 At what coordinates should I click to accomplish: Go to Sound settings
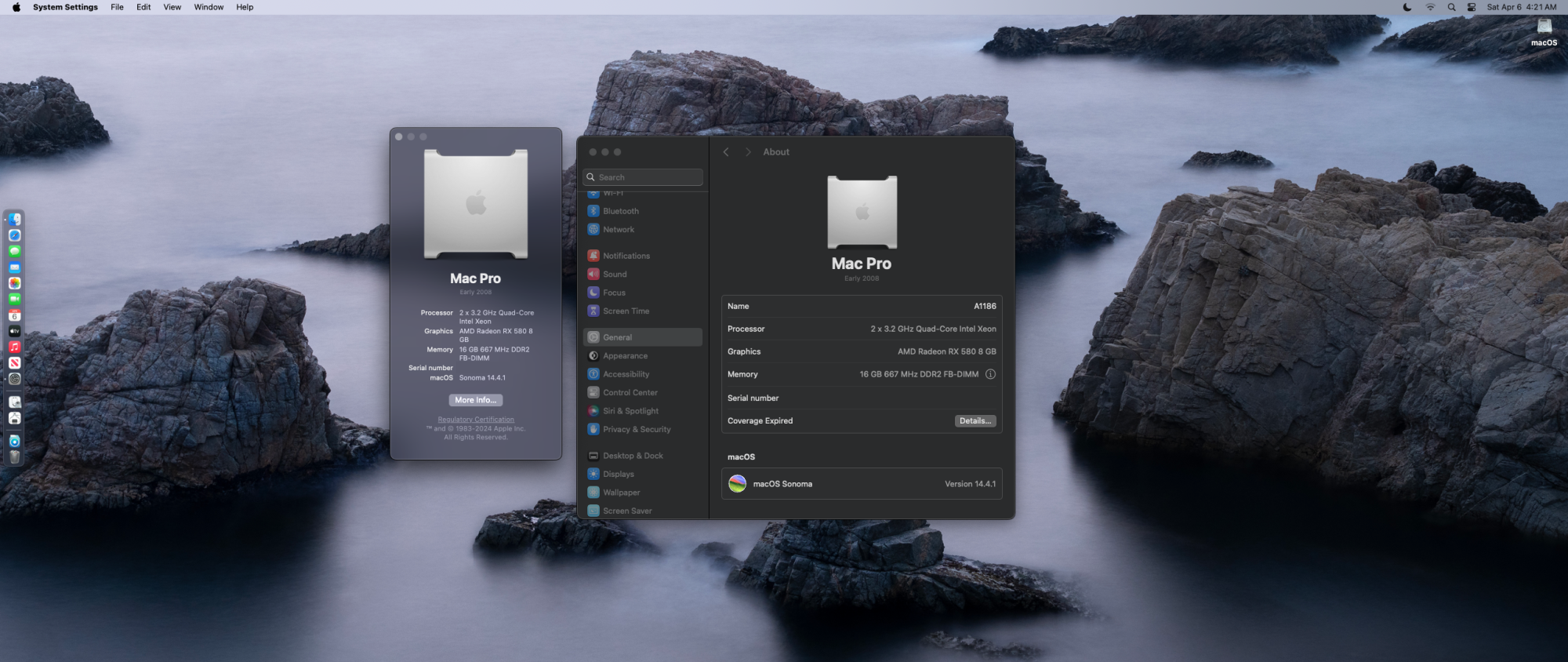(614, 275)
